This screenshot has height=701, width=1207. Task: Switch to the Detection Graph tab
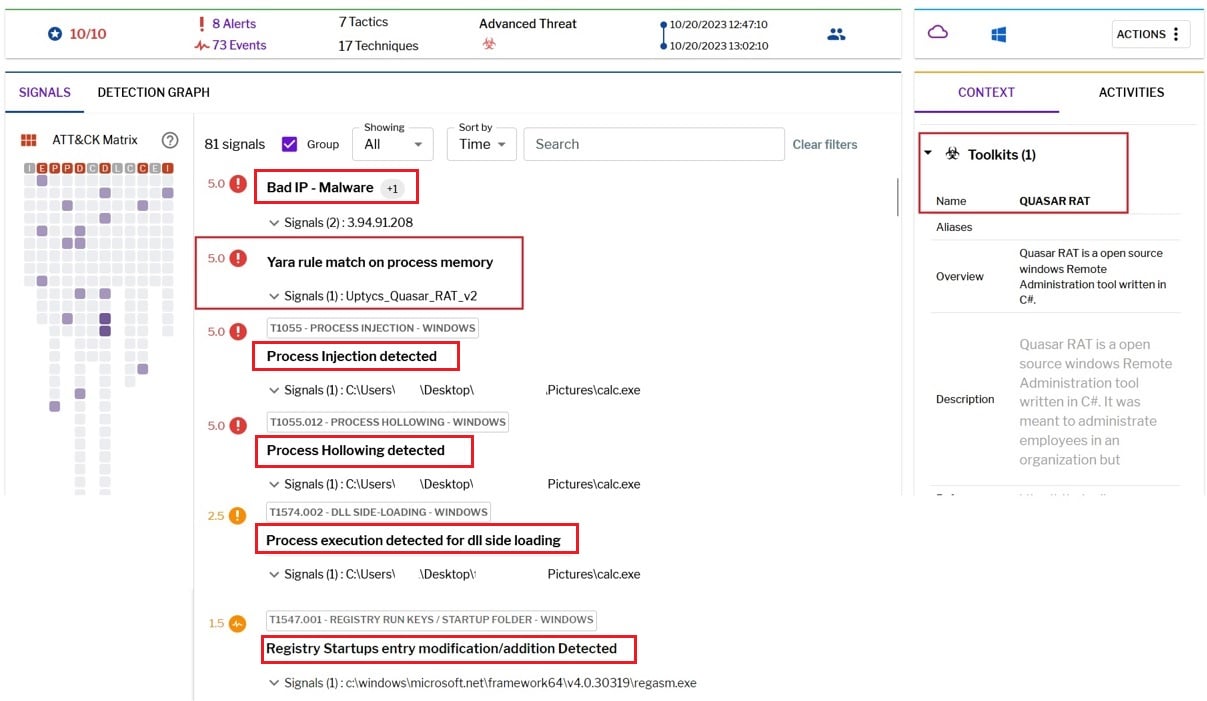[153, 92]
